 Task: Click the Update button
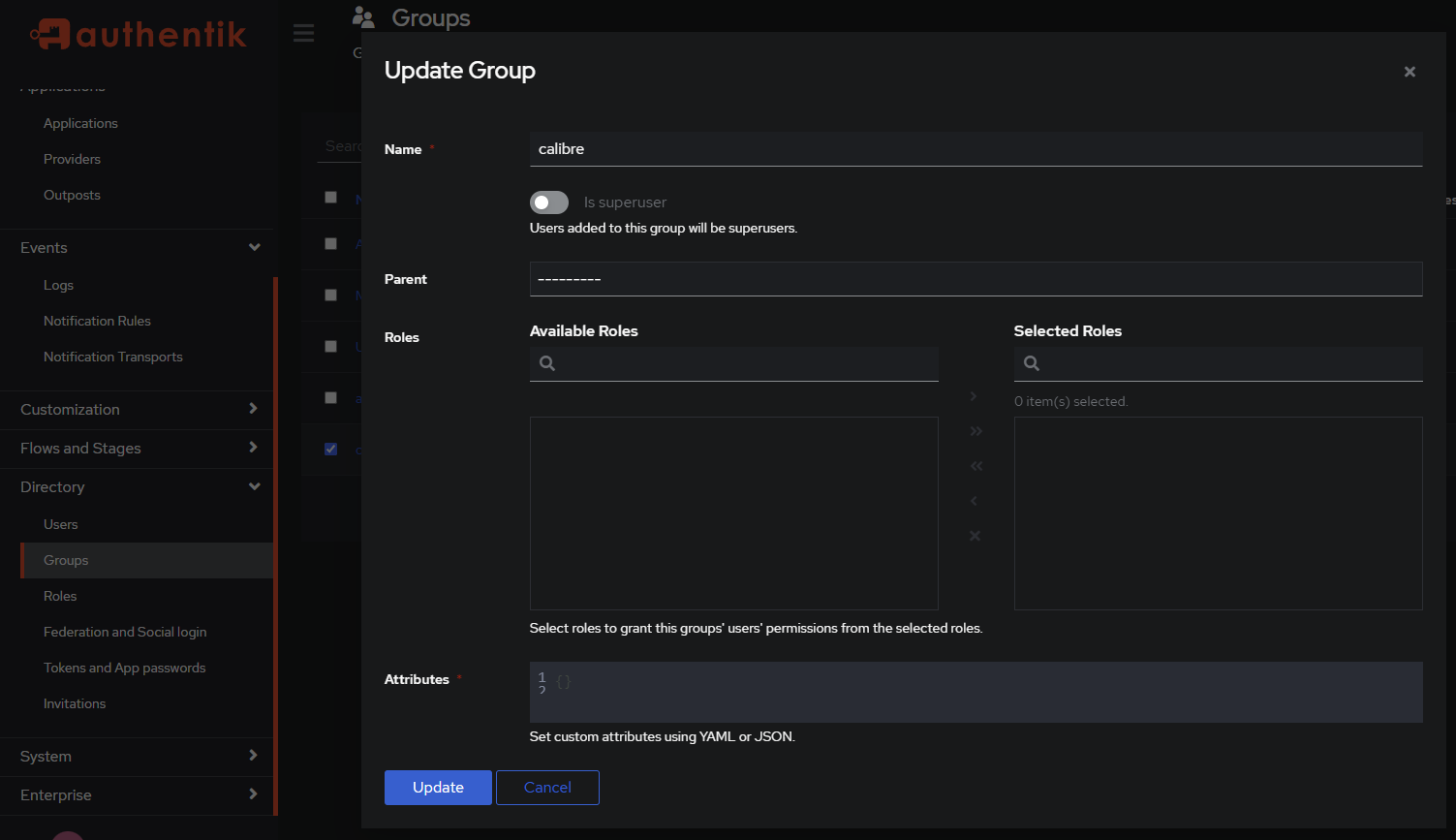click(438, 788)
